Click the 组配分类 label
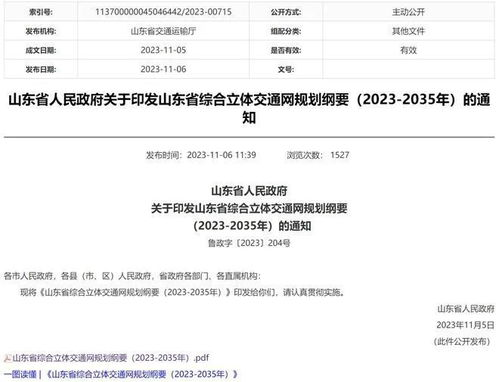 pos(286,31)
